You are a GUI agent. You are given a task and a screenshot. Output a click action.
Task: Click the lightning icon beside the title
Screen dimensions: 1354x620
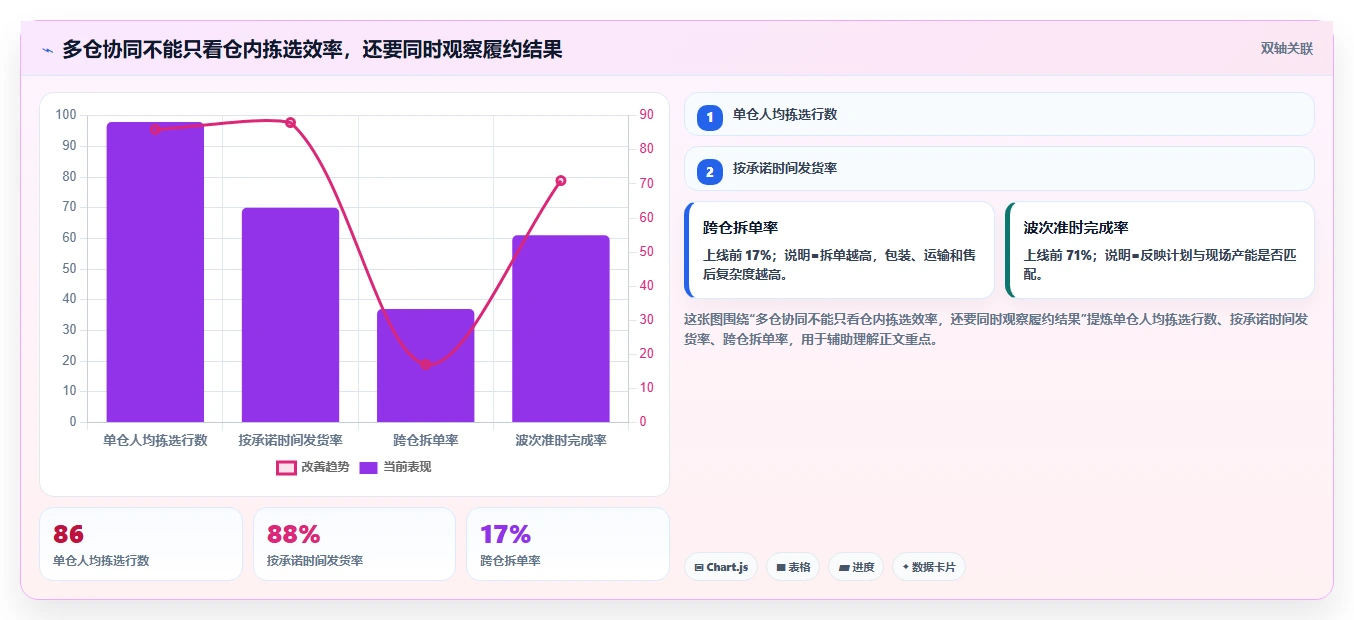tap(47, 49)
